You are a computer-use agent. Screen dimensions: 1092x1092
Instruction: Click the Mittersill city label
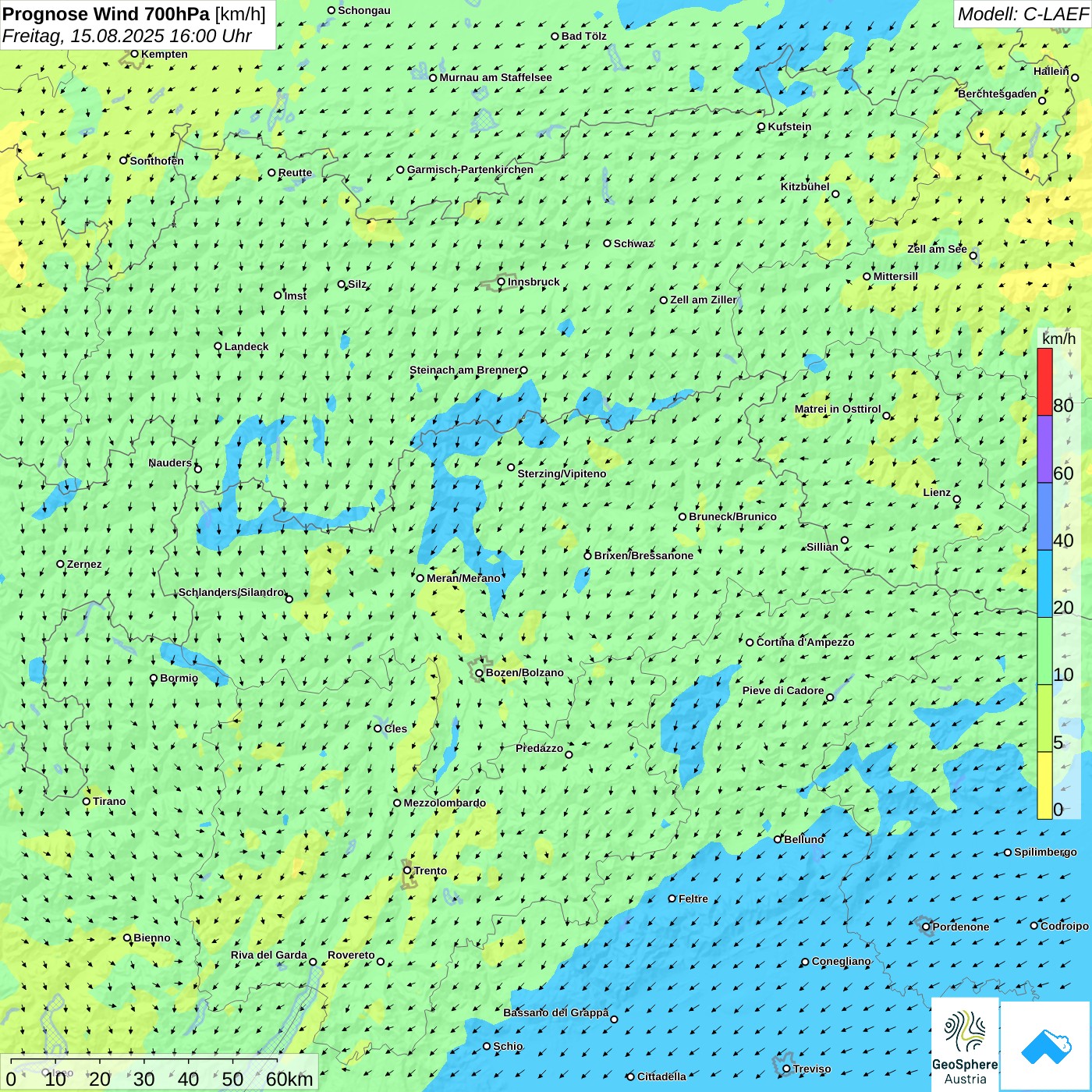[895, 276]
